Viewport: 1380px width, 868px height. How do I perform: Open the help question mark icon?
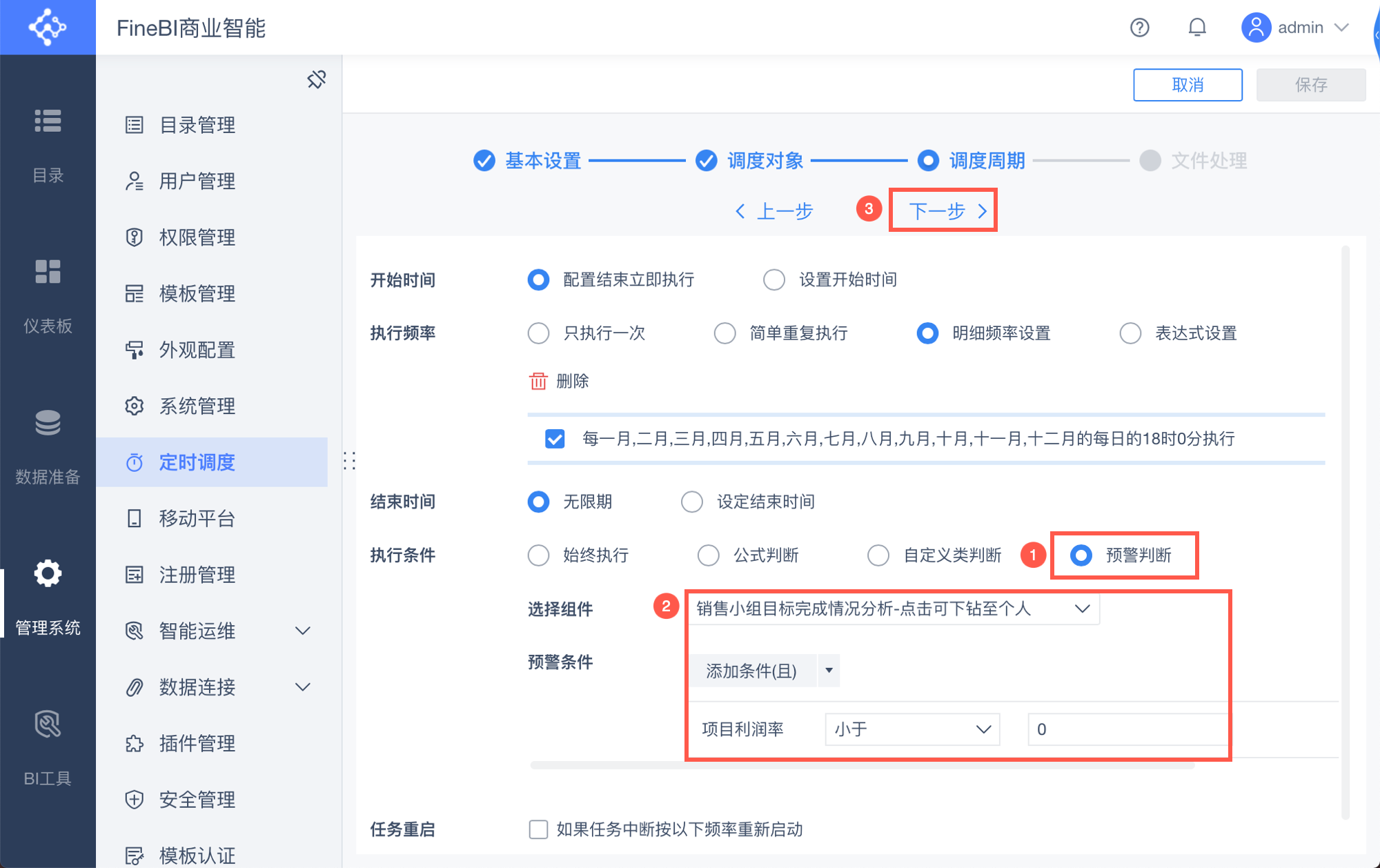pos(1139,28)
